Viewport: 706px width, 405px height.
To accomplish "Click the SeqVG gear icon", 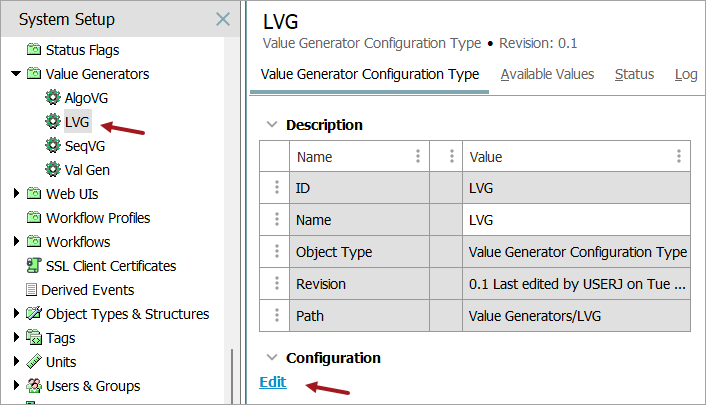I will (53, 145).
